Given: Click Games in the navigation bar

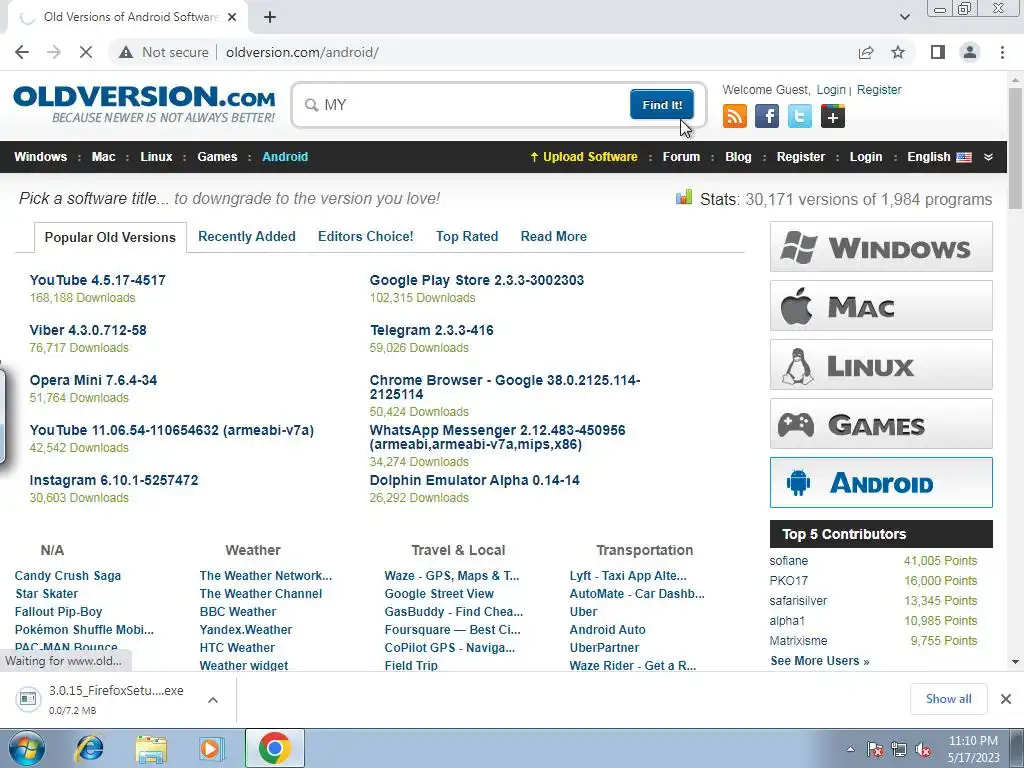Looking at the screenshot, I should tap(217, 157).
